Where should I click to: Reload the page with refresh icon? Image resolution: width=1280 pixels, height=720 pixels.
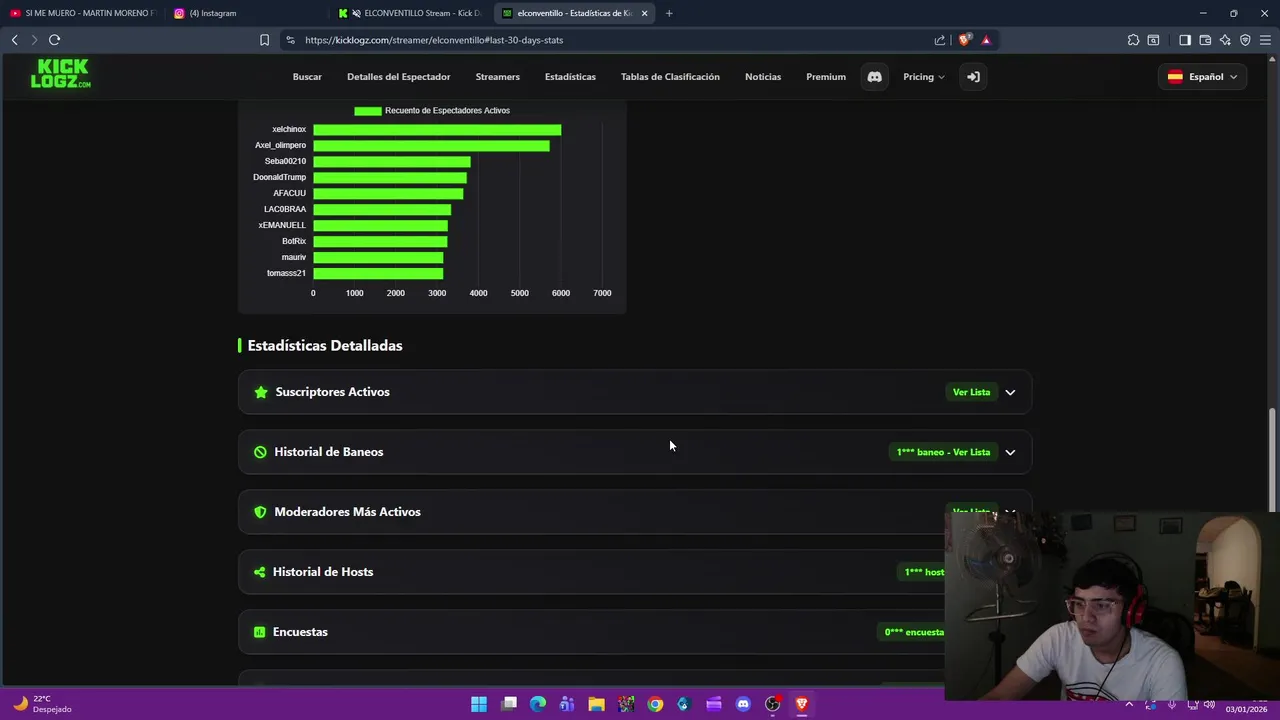(54, 40)
